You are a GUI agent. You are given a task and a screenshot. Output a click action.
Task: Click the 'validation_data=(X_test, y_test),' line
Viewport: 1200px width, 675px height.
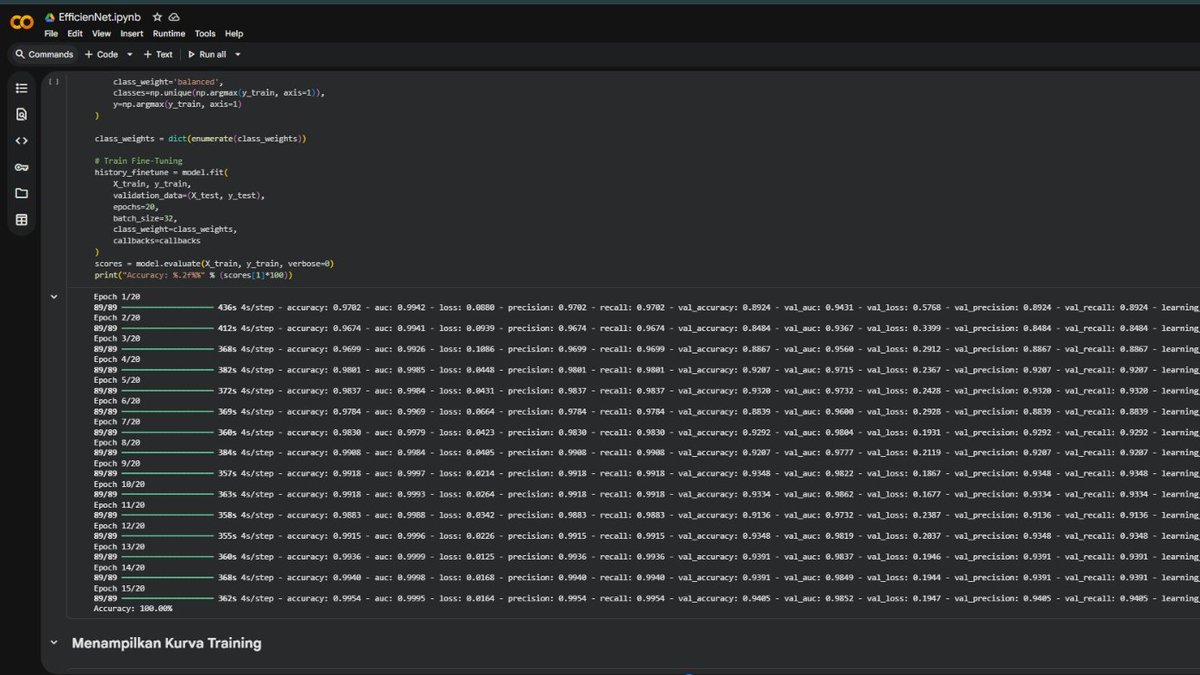188,195
